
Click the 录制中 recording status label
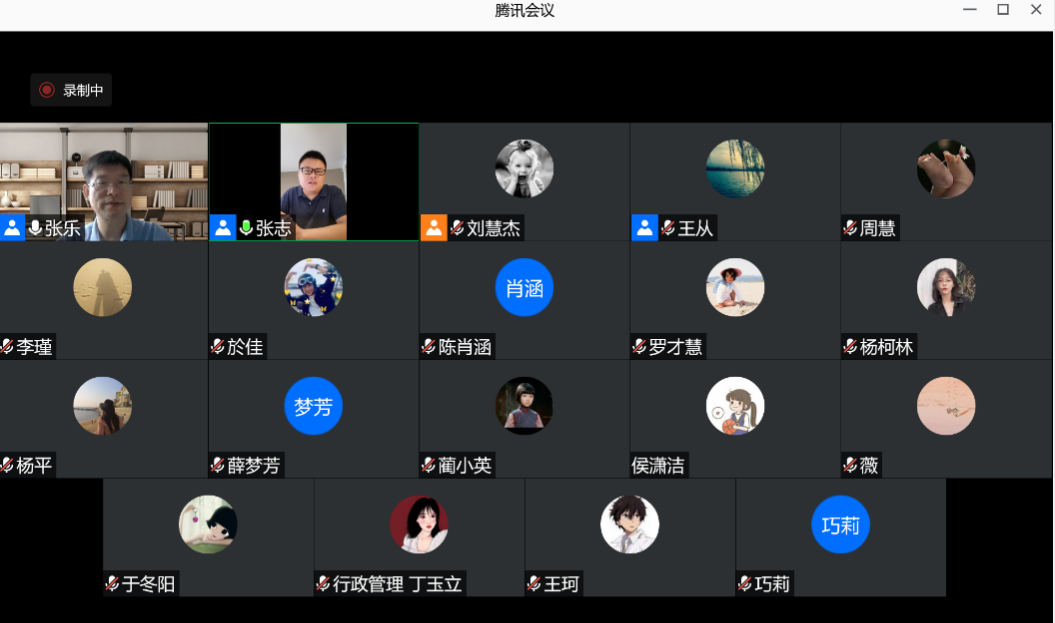[83, 90]
